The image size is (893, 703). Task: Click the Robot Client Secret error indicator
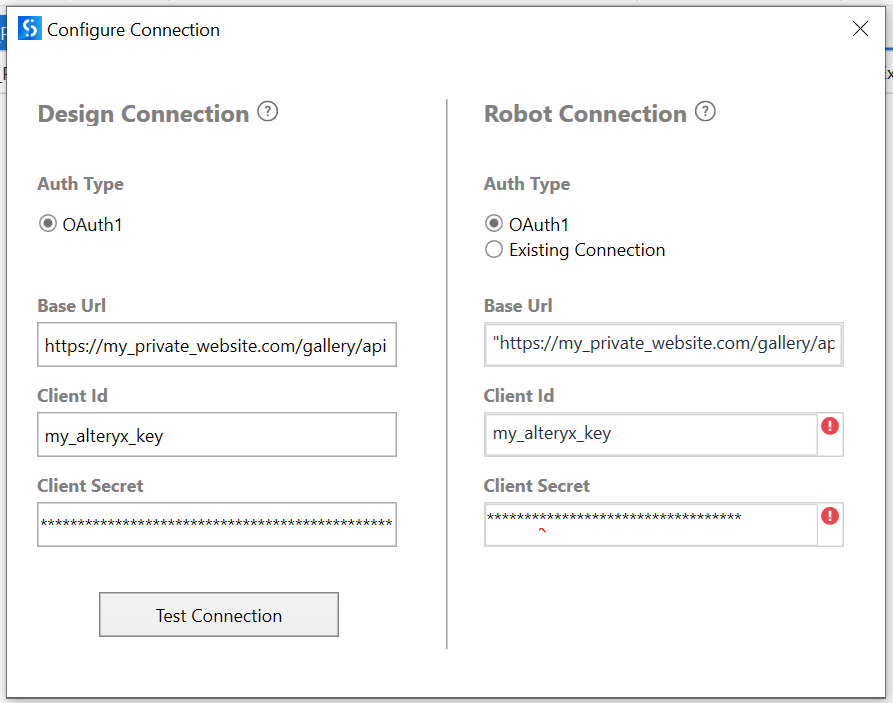pyautogui.click(x=830, y=517)
